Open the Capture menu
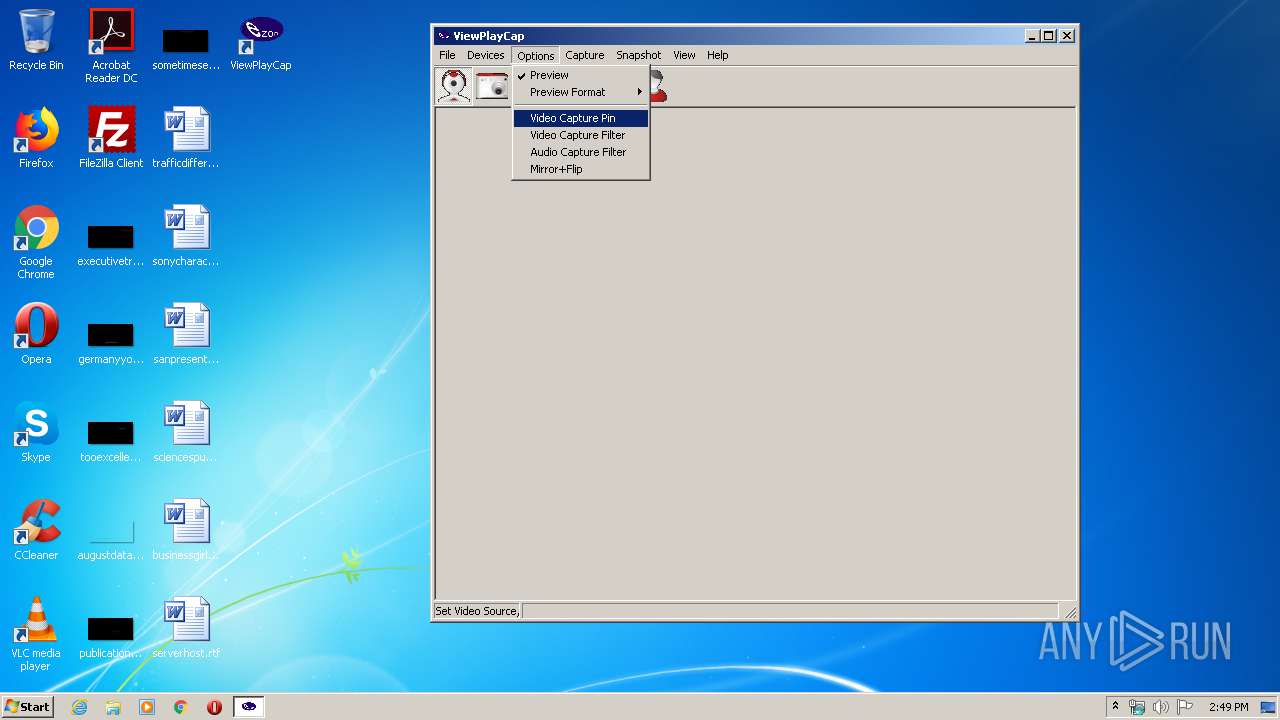Screen dimensions: 1280x720 click(584, 55)
